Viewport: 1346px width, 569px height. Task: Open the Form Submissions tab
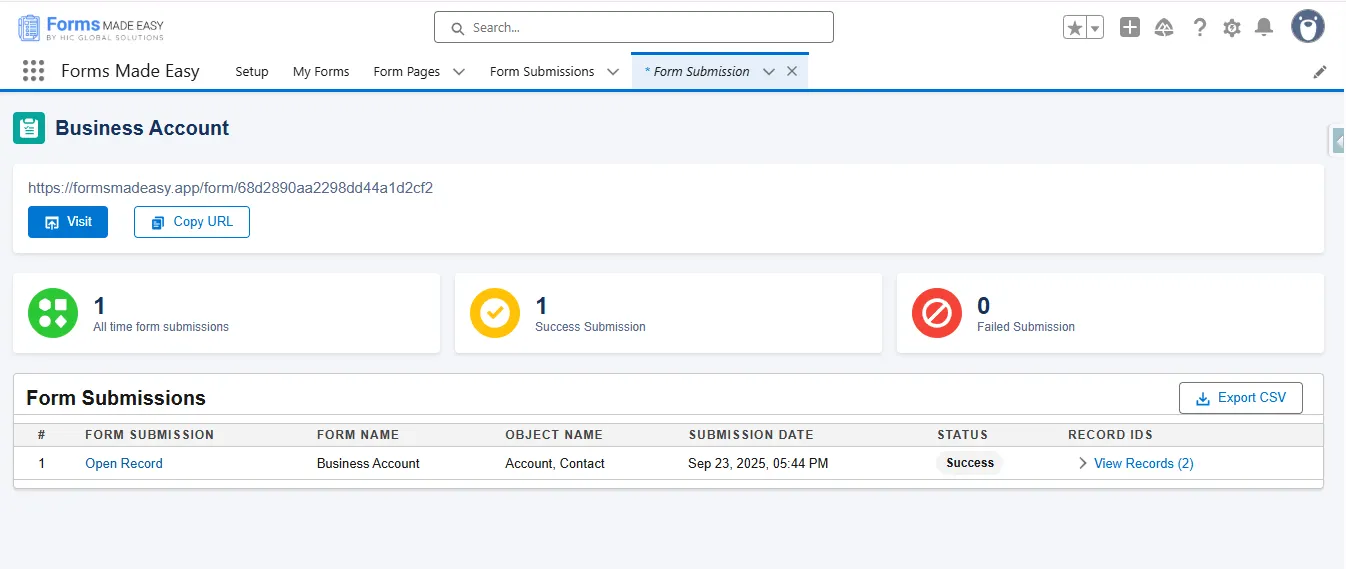click(x=542, y=72)
